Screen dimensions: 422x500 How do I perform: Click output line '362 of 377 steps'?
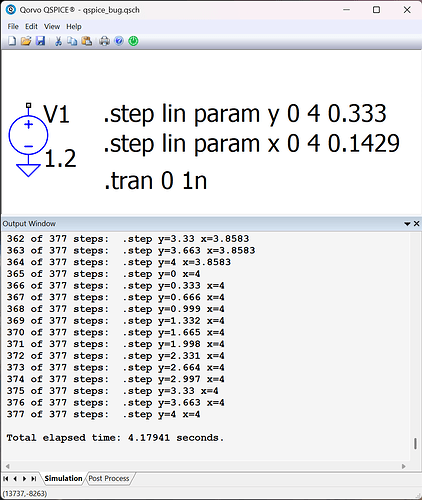128,239
